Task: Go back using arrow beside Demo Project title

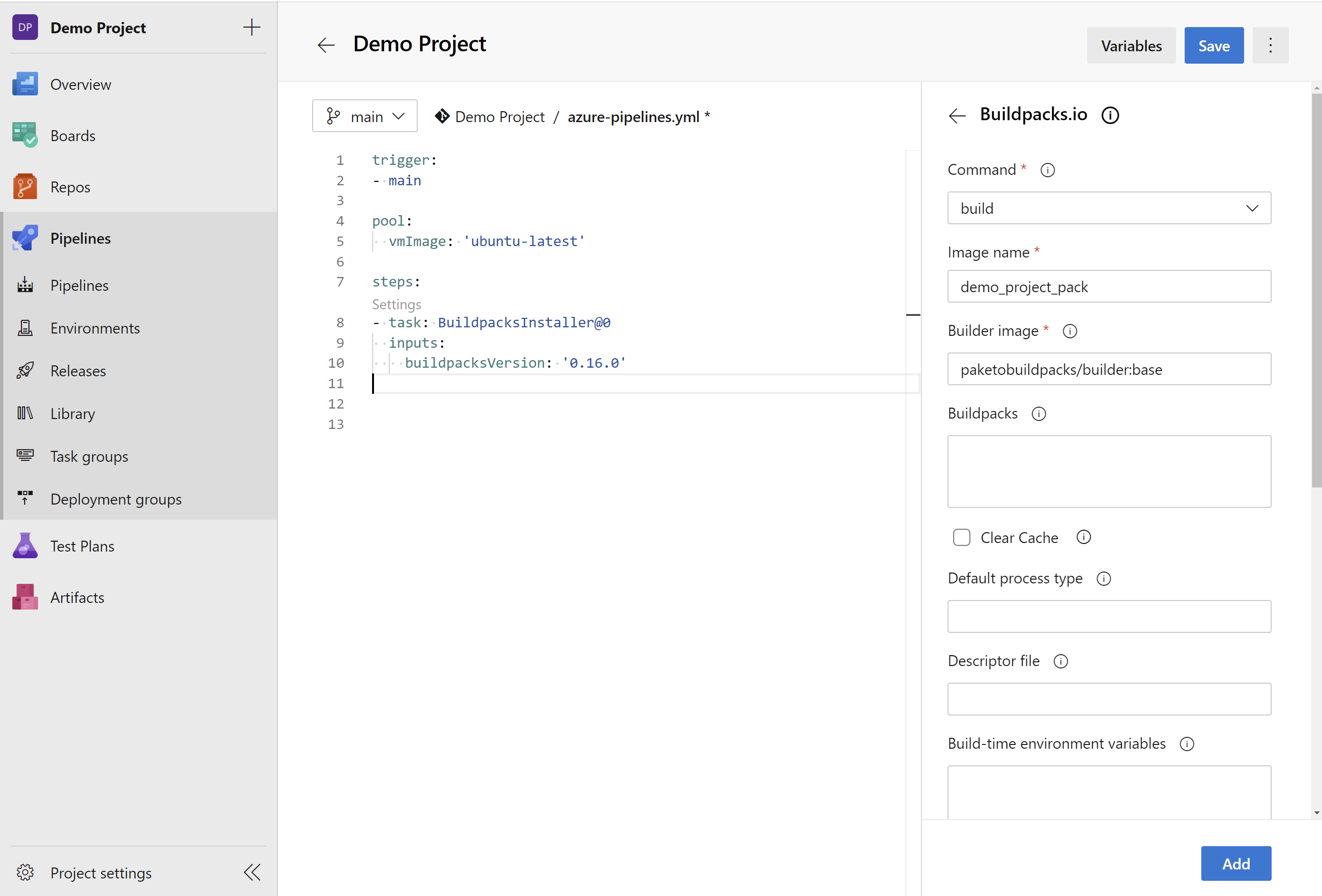Action: (x=326, y=45)
